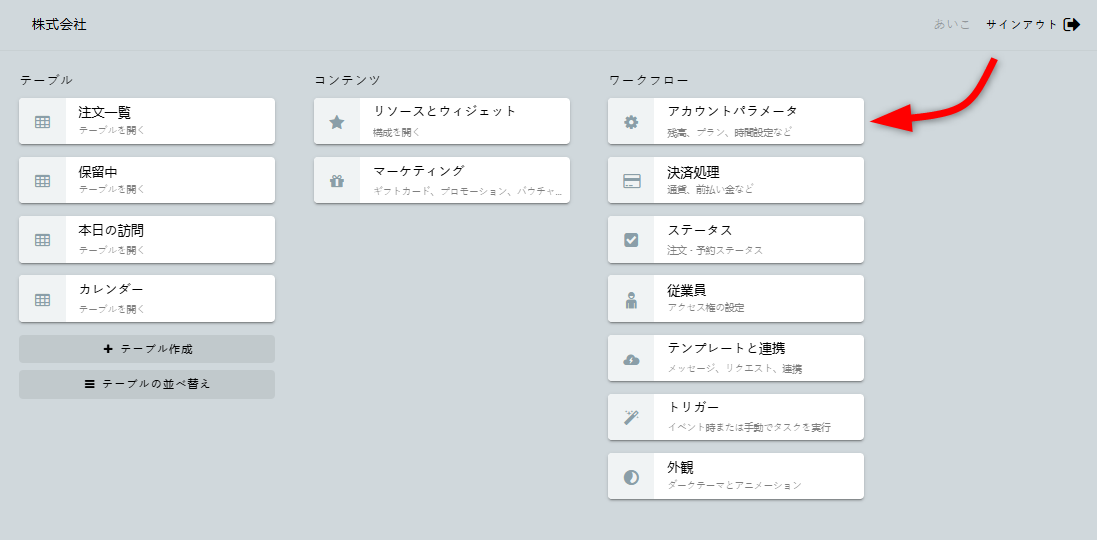The width and height of the screenshot is (1097, 540).
Task: Click the gear icon beside アカウントパラメータ
Action: (x=631, y=122)
